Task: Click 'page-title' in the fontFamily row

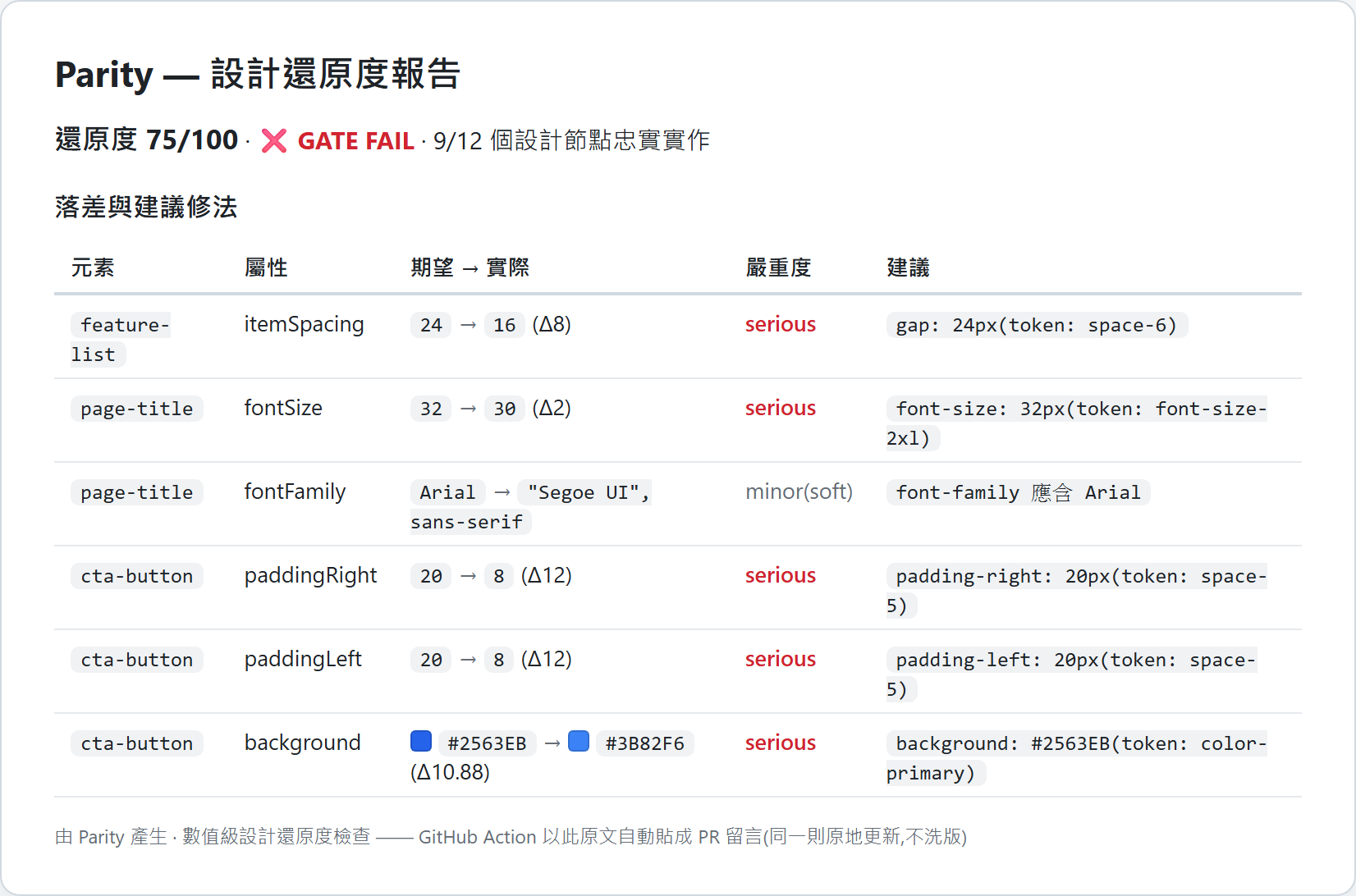Action: click(137, 492)
